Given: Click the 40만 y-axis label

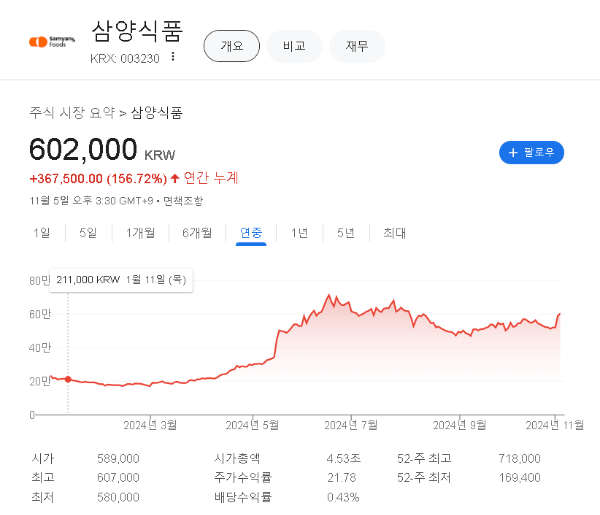Looking at the screenshot, I should (40, 348).
